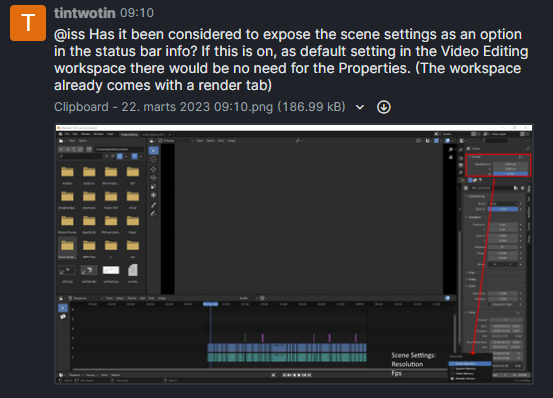
Task: Click the file browser search field
Action: pos(80,156)
